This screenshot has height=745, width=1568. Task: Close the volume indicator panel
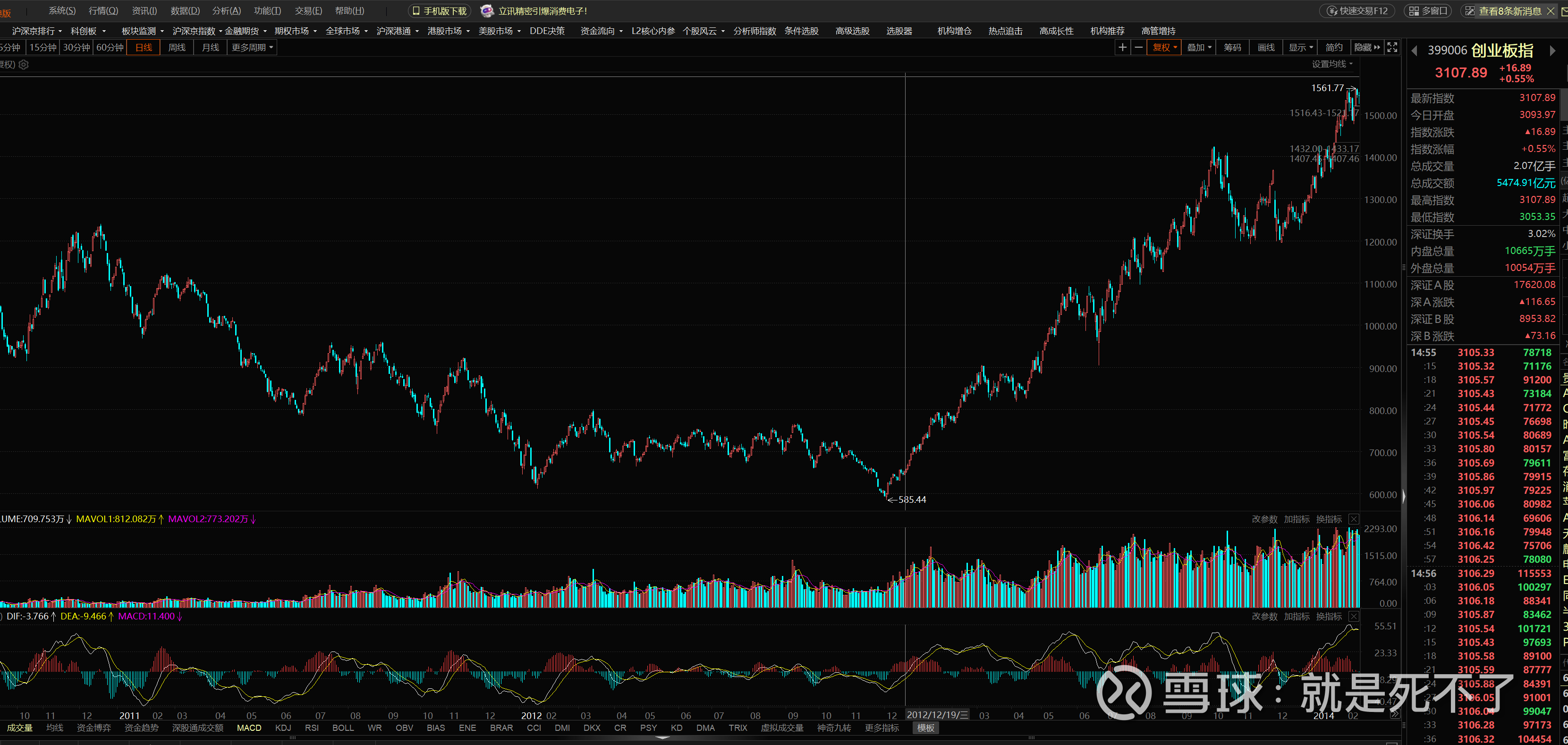(1354, 519)
